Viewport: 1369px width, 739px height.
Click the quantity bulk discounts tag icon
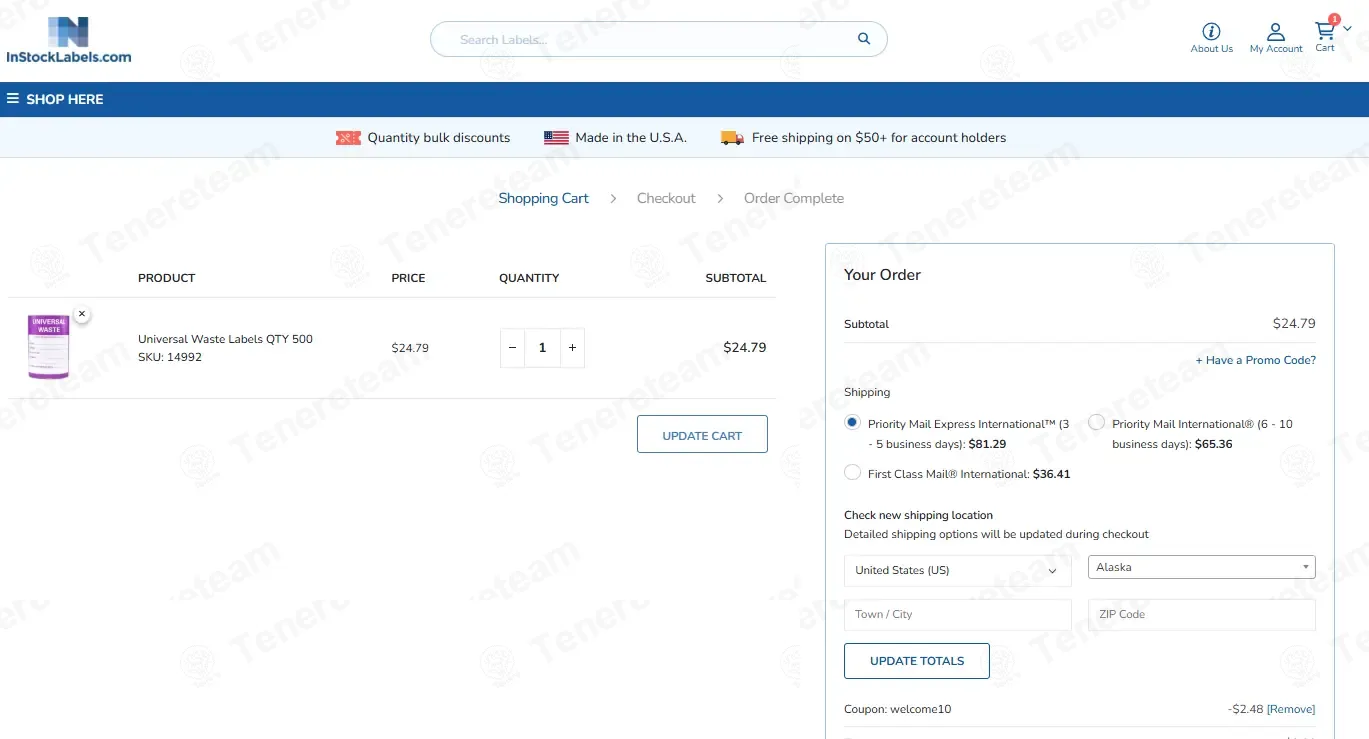tap(348, 138)
